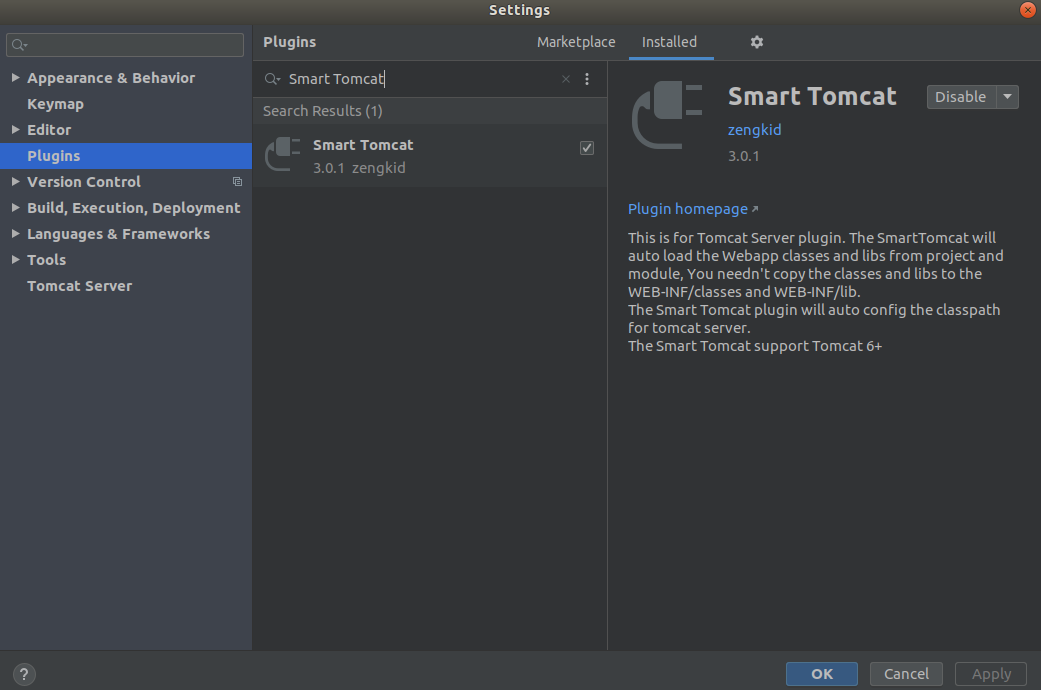Click the Plugins panel title
Viewport: 1041px width, 690px height.
point(289,42)
